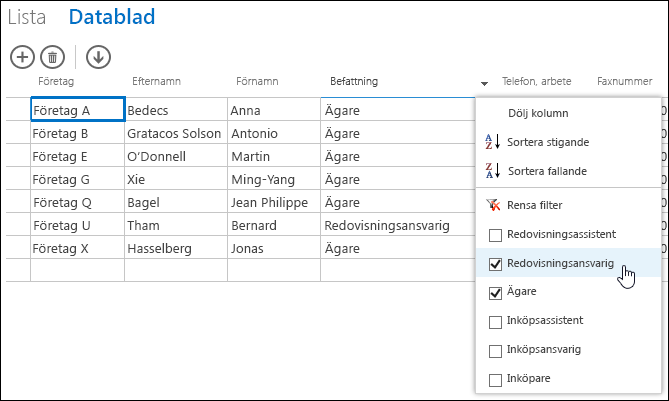The width and height of the screenshot is (669, 401).
Task: Click the Sortera stigande A-Z sort icon
Action: click(x=492, y=142)
